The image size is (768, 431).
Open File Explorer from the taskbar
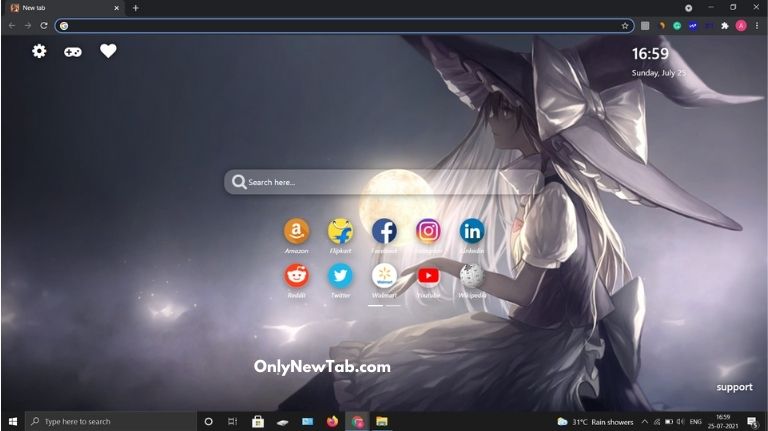(x=382, y=421)
